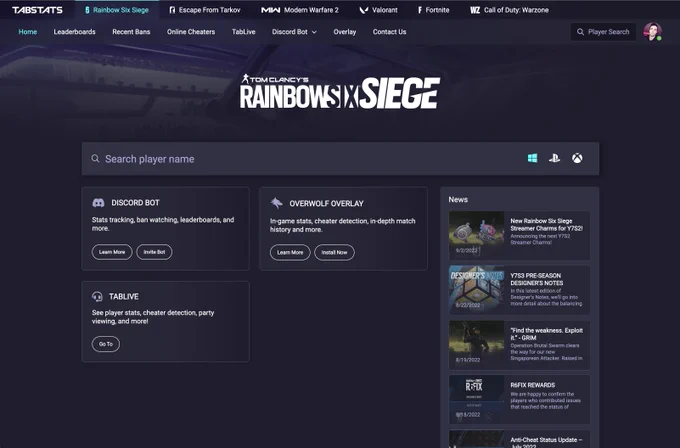Open 'R6FIX REWARDS' headline
The image size is (680, 448).
533,385
